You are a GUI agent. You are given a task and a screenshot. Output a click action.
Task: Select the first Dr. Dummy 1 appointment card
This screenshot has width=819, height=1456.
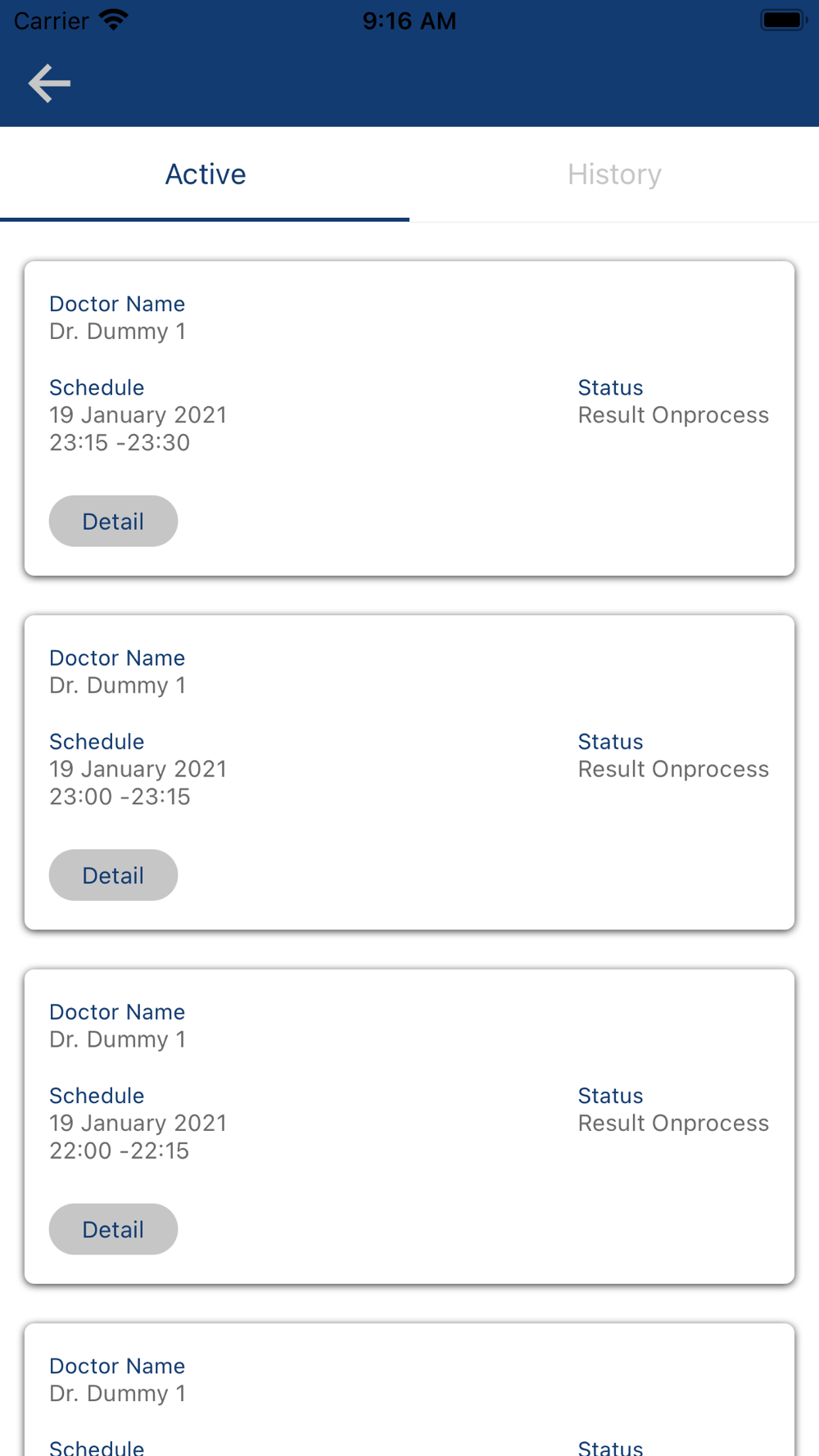click(409, 418)
